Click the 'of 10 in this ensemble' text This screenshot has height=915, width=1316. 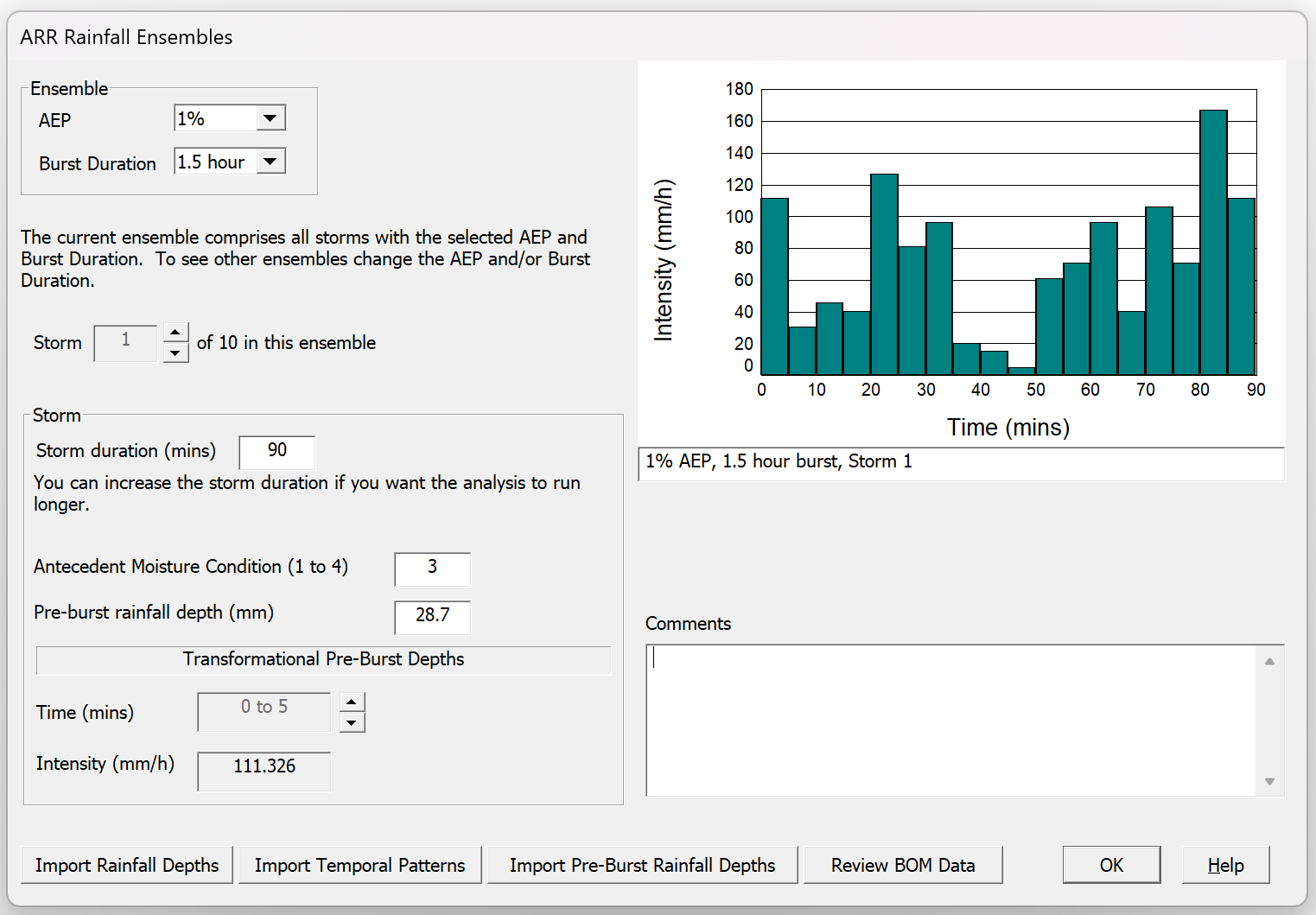click(286, 343)
